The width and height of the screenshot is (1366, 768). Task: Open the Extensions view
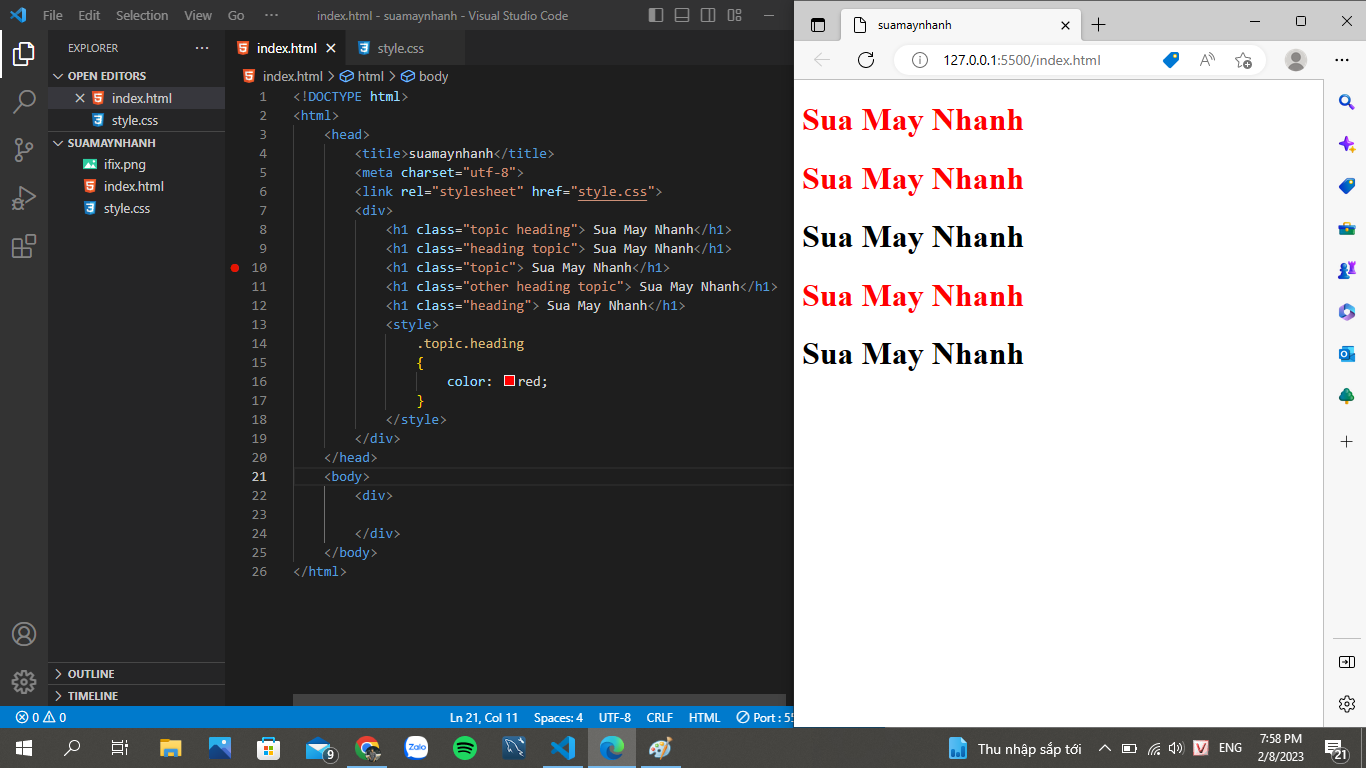coord(24,246)
